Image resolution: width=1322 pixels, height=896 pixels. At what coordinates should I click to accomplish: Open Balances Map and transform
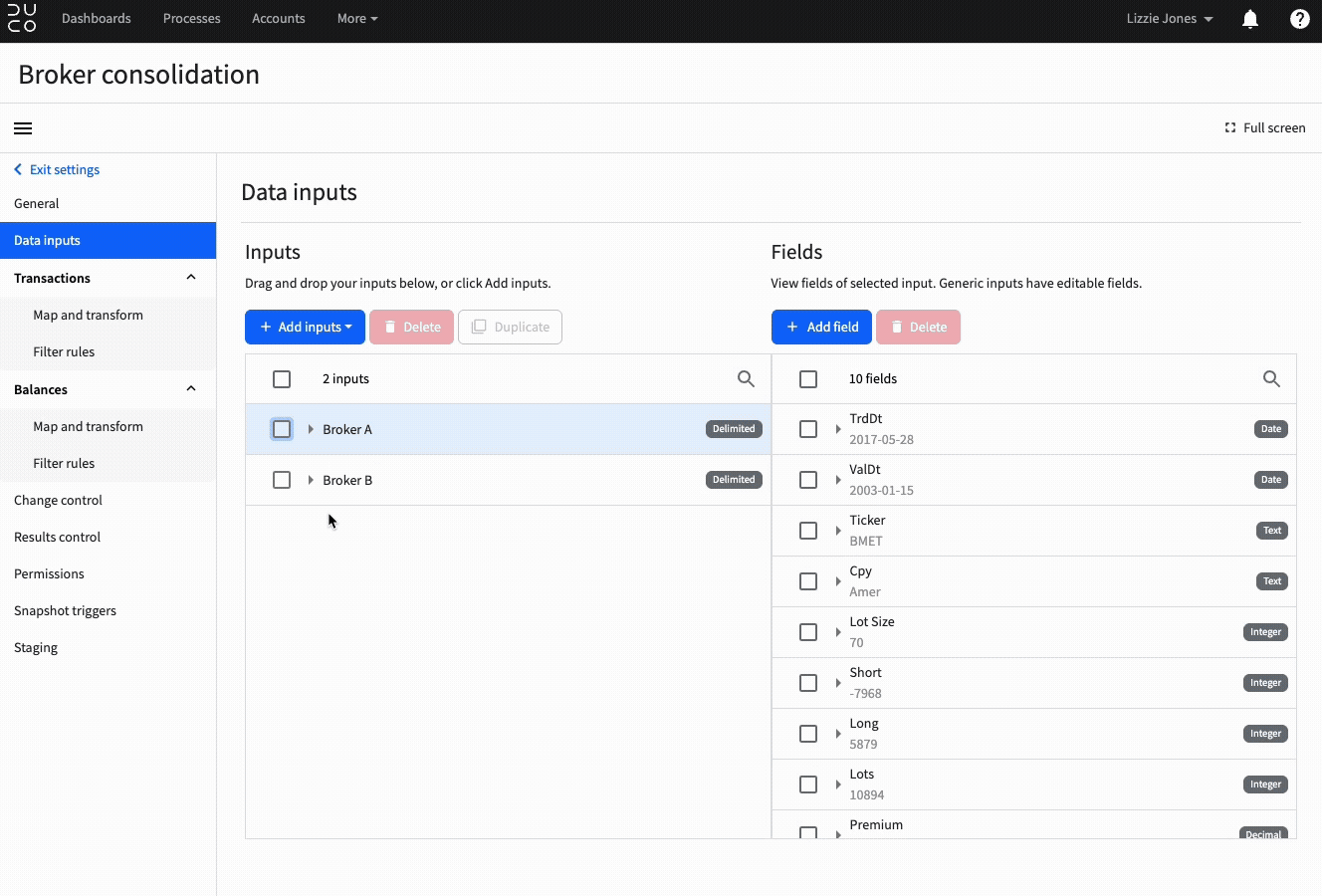(x=108, y=427)
